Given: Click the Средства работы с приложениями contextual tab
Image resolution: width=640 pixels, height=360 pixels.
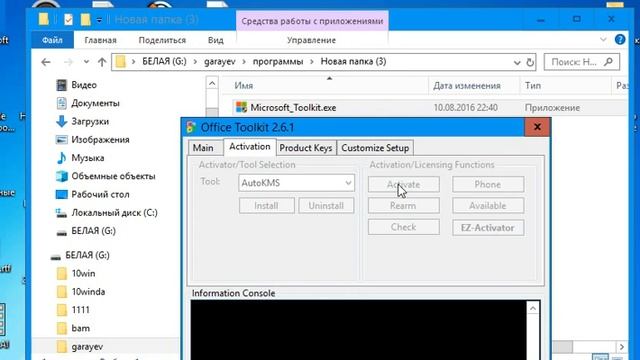Looking at the screenshot, I should 312,21.
